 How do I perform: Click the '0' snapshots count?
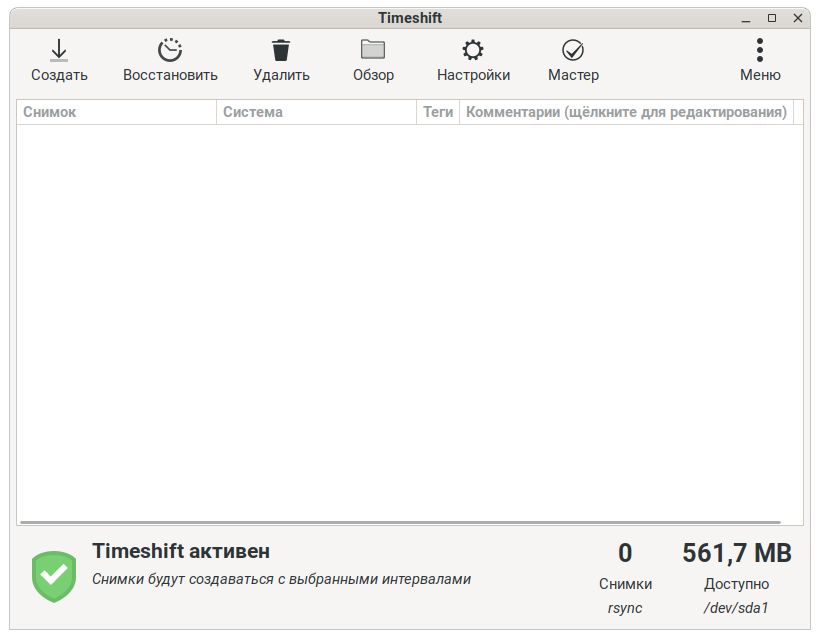625,553
